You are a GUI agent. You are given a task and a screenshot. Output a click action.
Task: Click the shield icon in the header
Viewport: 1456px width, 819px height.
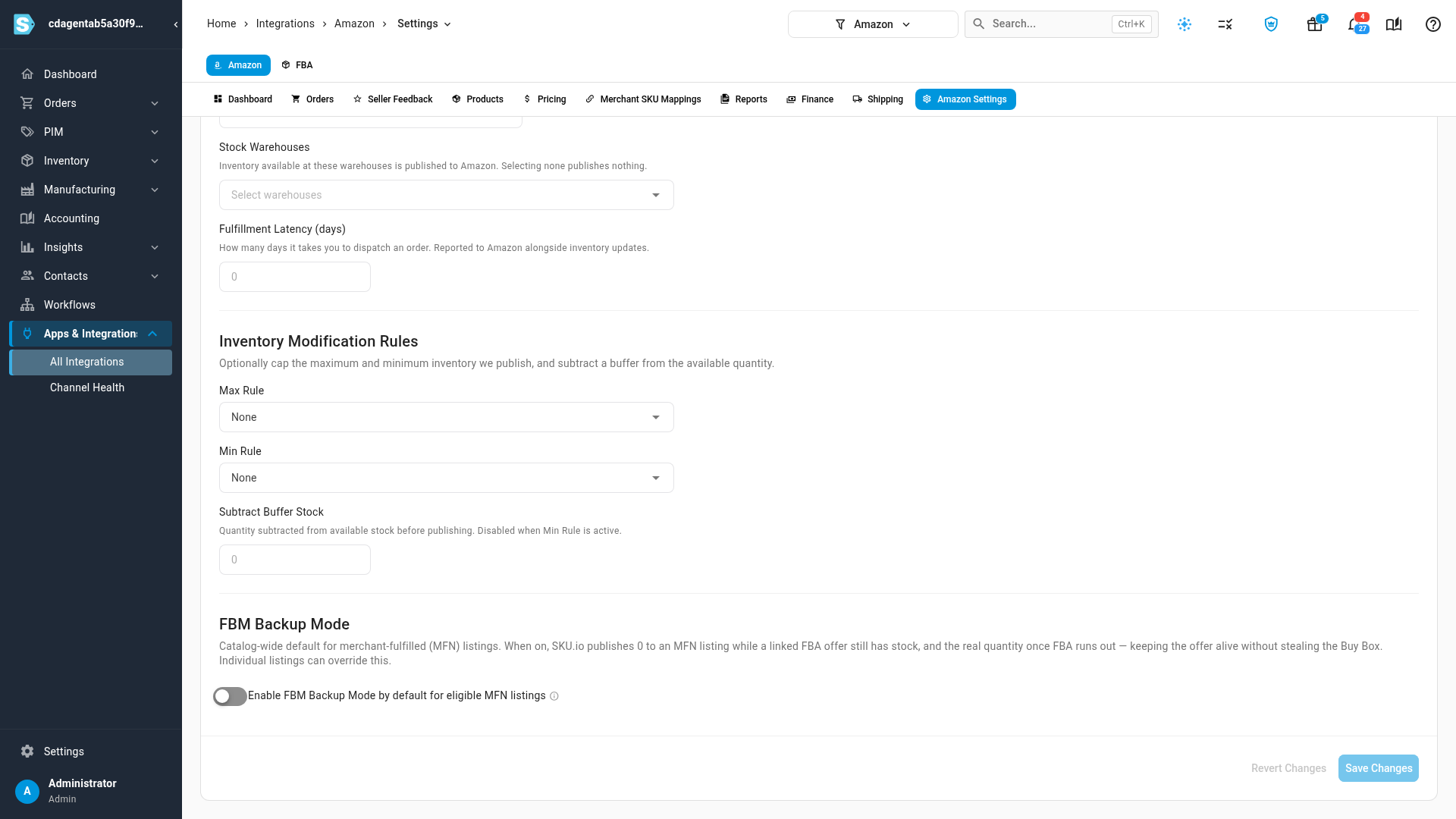(1271, 24)
